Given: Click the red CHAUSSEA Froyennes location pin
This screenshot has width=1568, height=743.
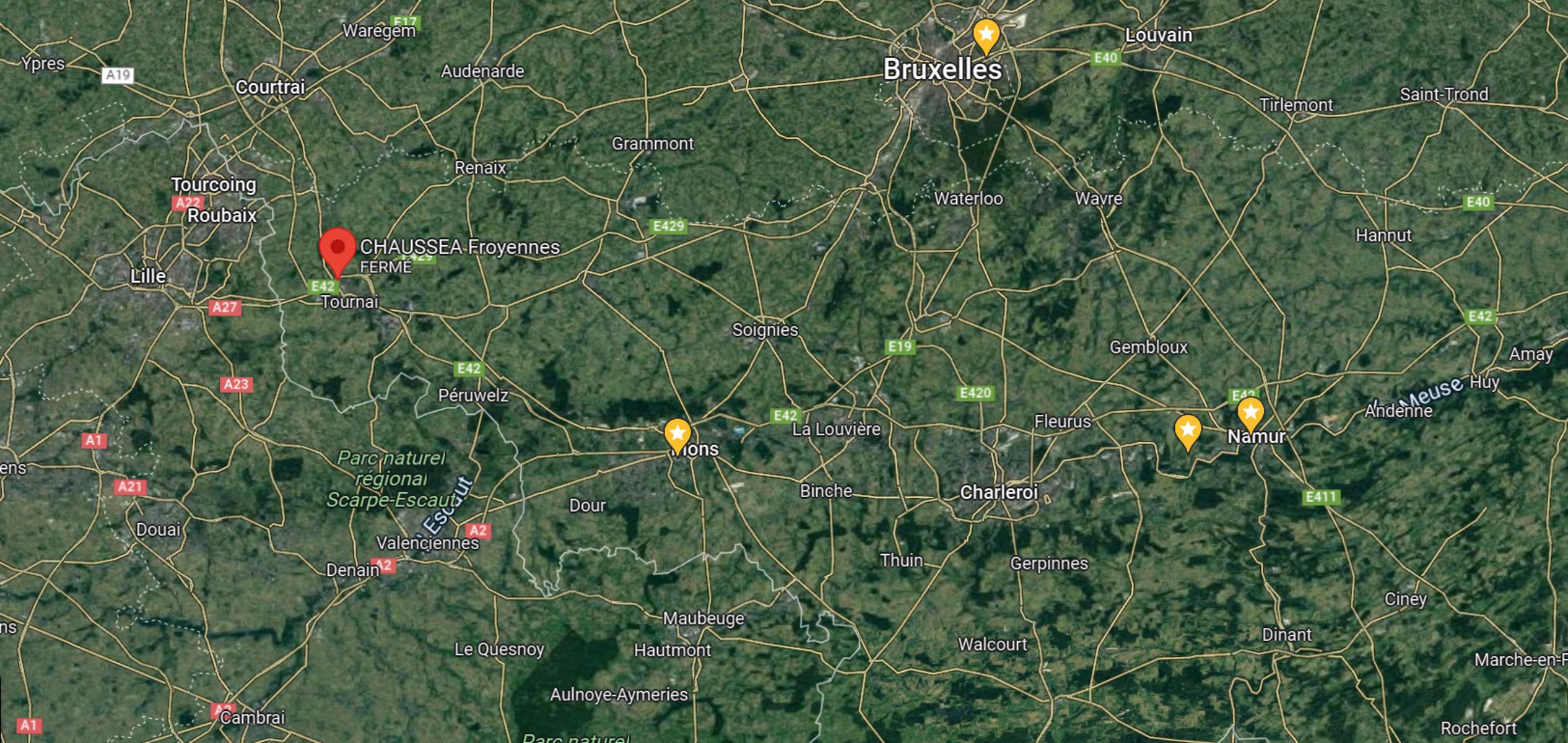Looking at the screenshot, I should click(x=338, y=251).
